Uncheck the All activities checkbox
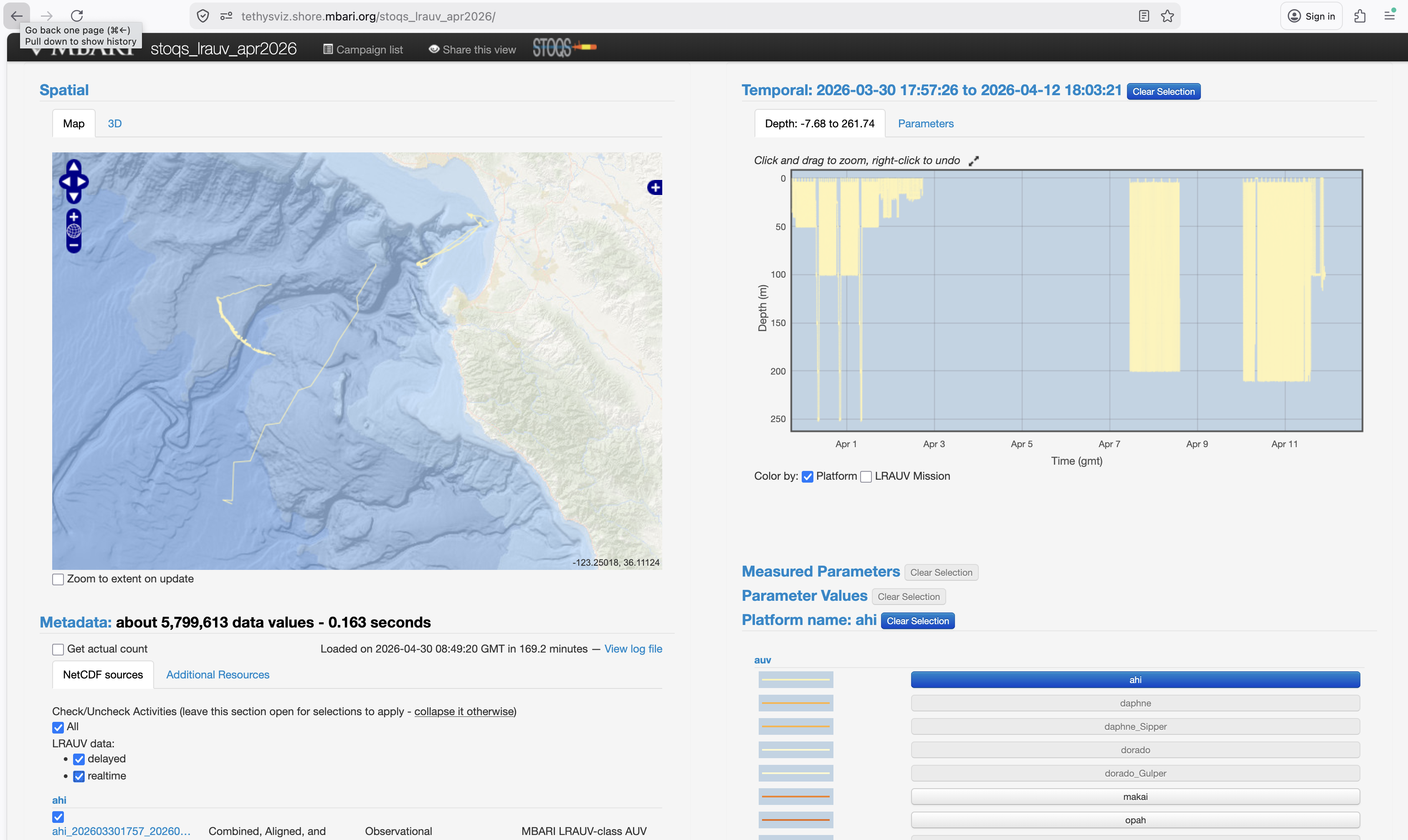 [58, 727]
